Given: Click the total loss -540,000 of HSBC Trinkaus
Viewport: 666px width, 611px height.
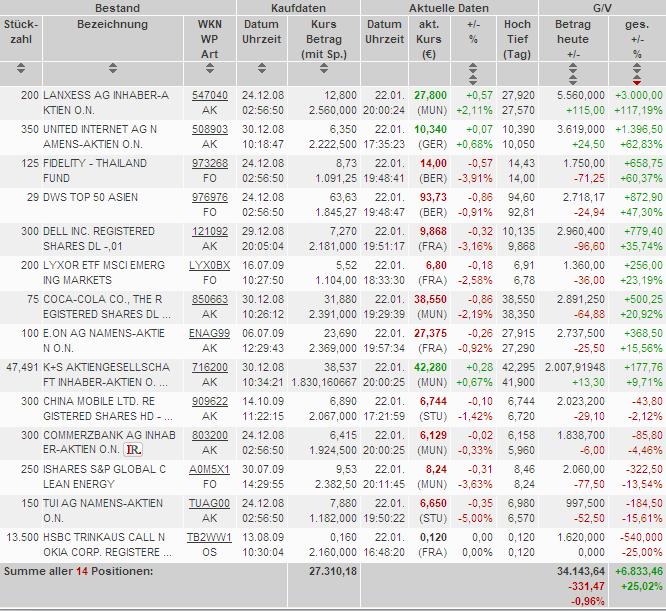Looking at the screenshot, I should pos(641,537).
